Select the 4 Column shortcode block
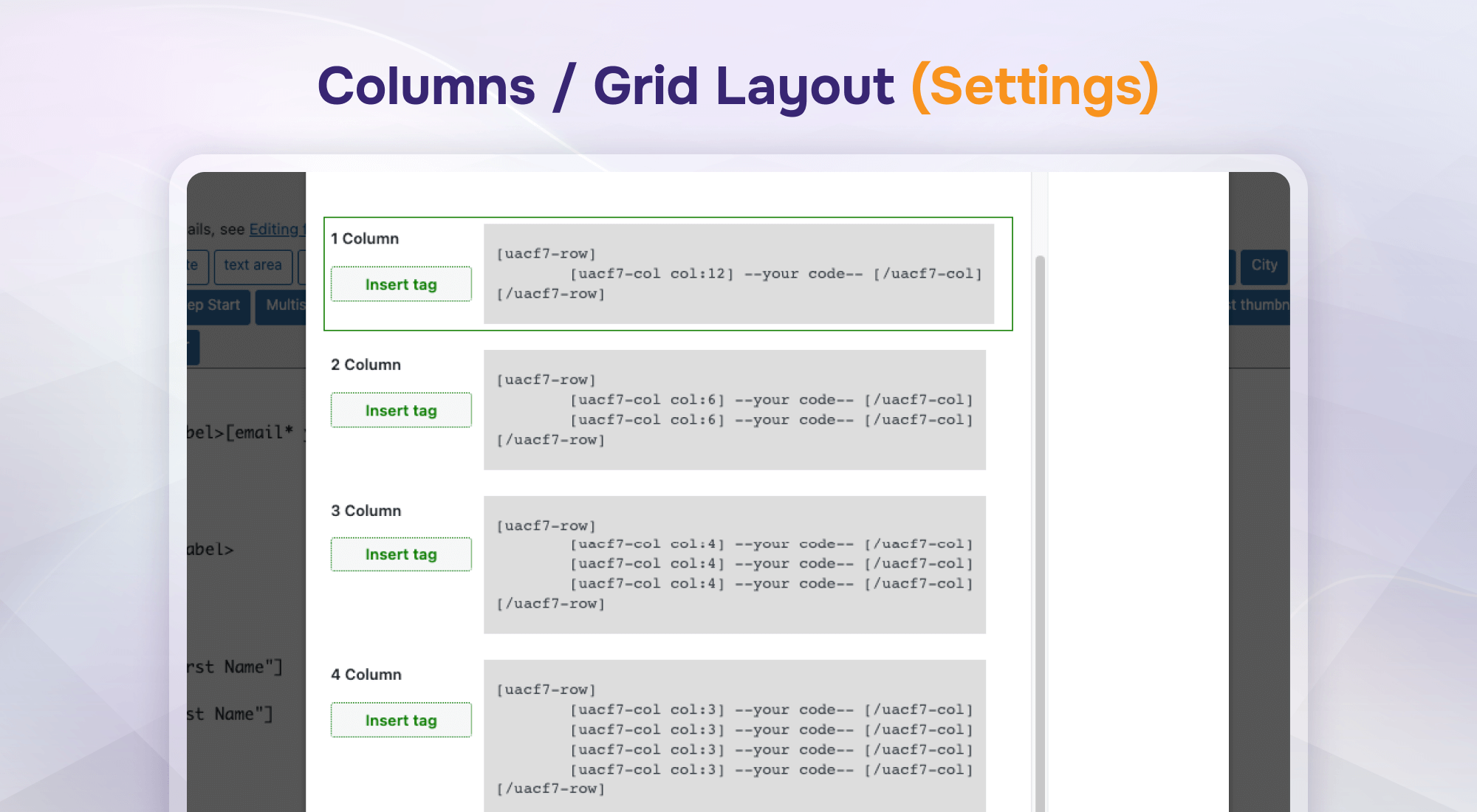Viewport: 1477px width, 812px height. tap(735, 736)
